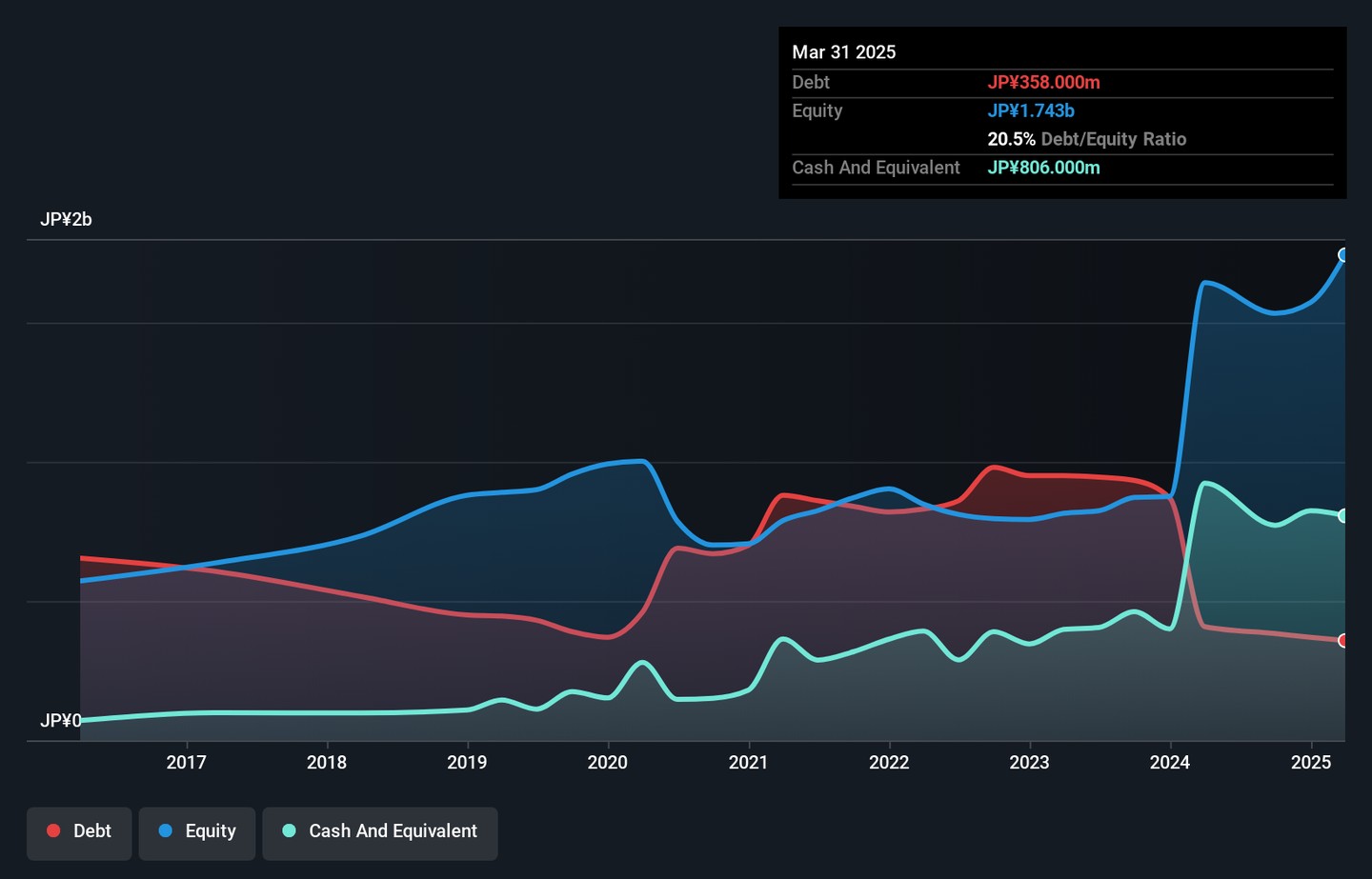Click the red dot in Debt legend

pyautogui.click(x=54, y=831)
